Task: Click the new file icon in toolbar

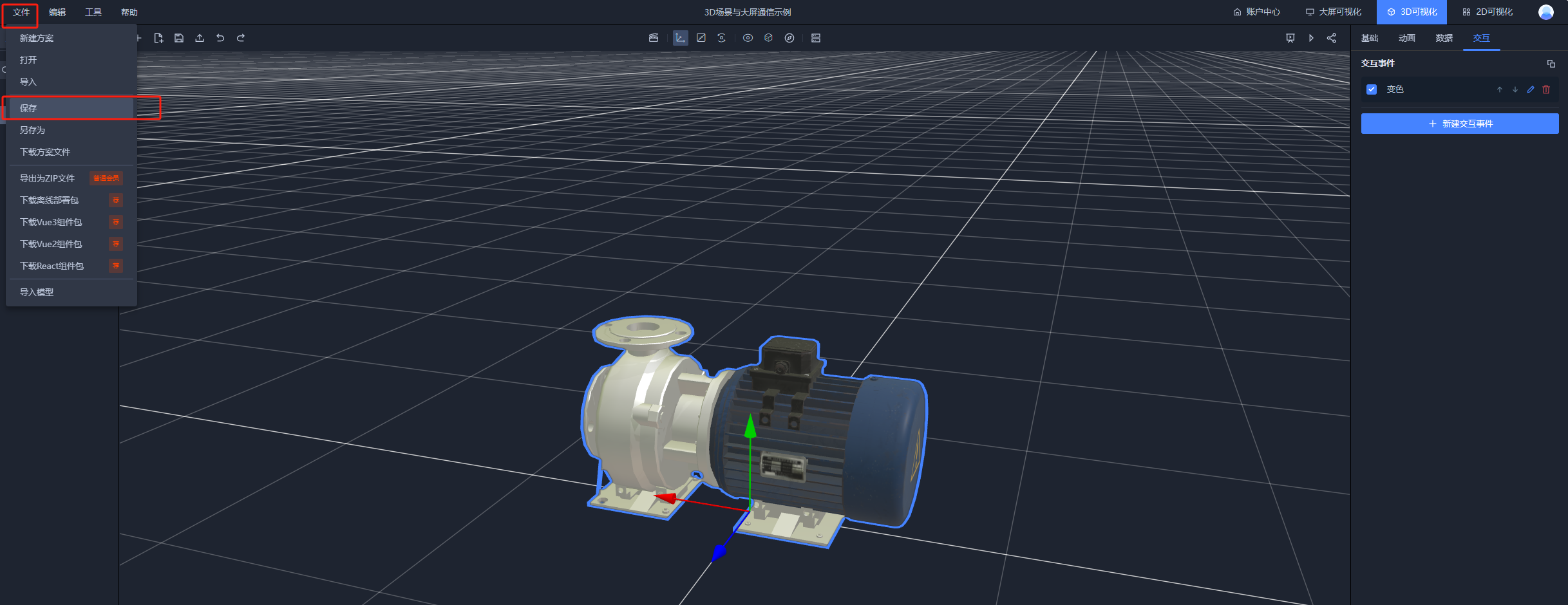Action: click(158, 38)
